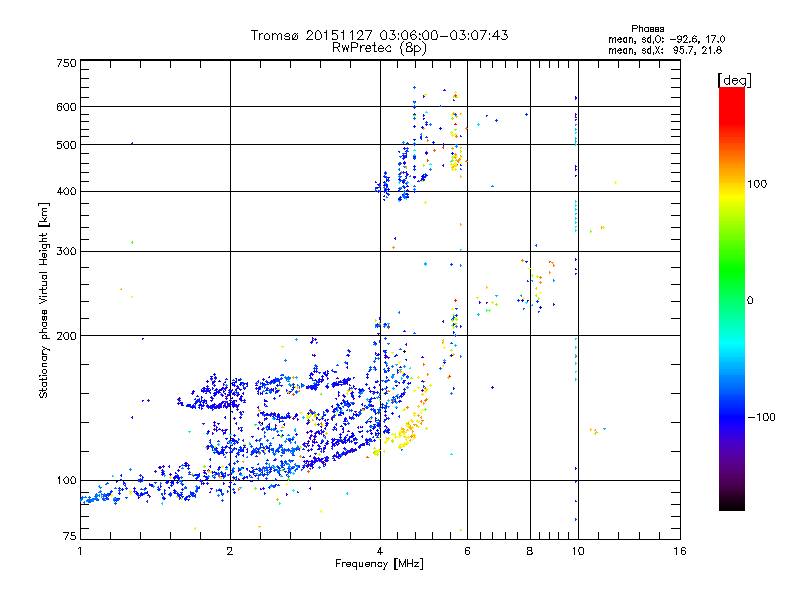Click the x-axis tick label '2'
The width and height of the screenshot is (800, 600).
[x=230, y=551]
